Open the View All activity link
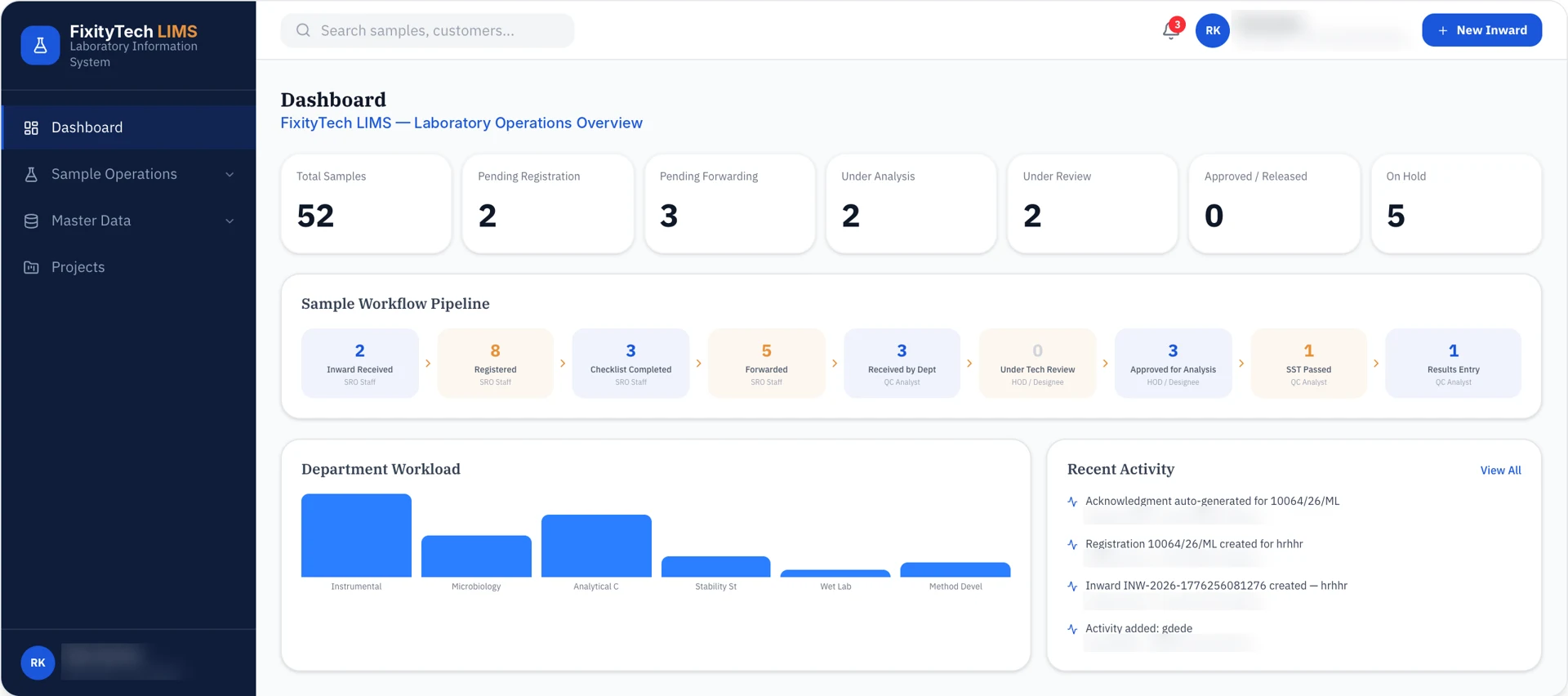Viewport: 1568px width, 696px height. [x=1500, y=471]
